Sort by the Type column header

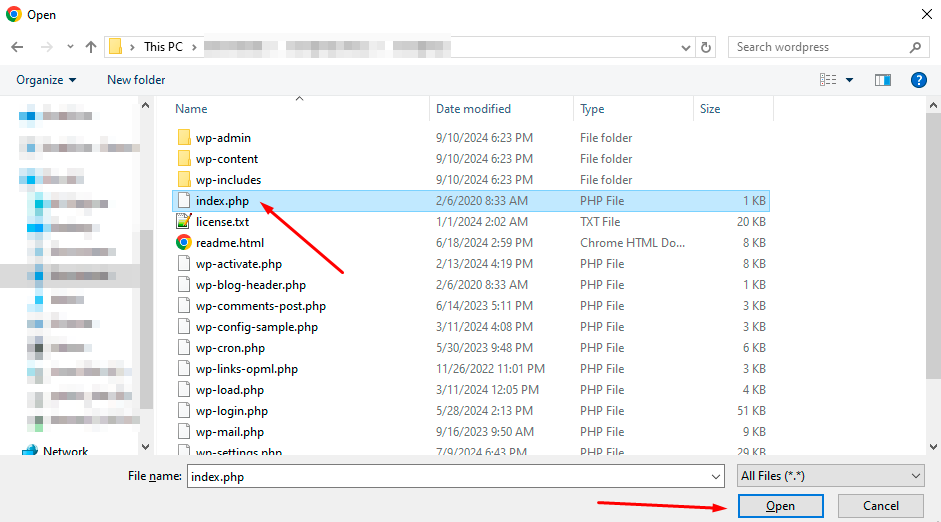(x=592, y=109)
